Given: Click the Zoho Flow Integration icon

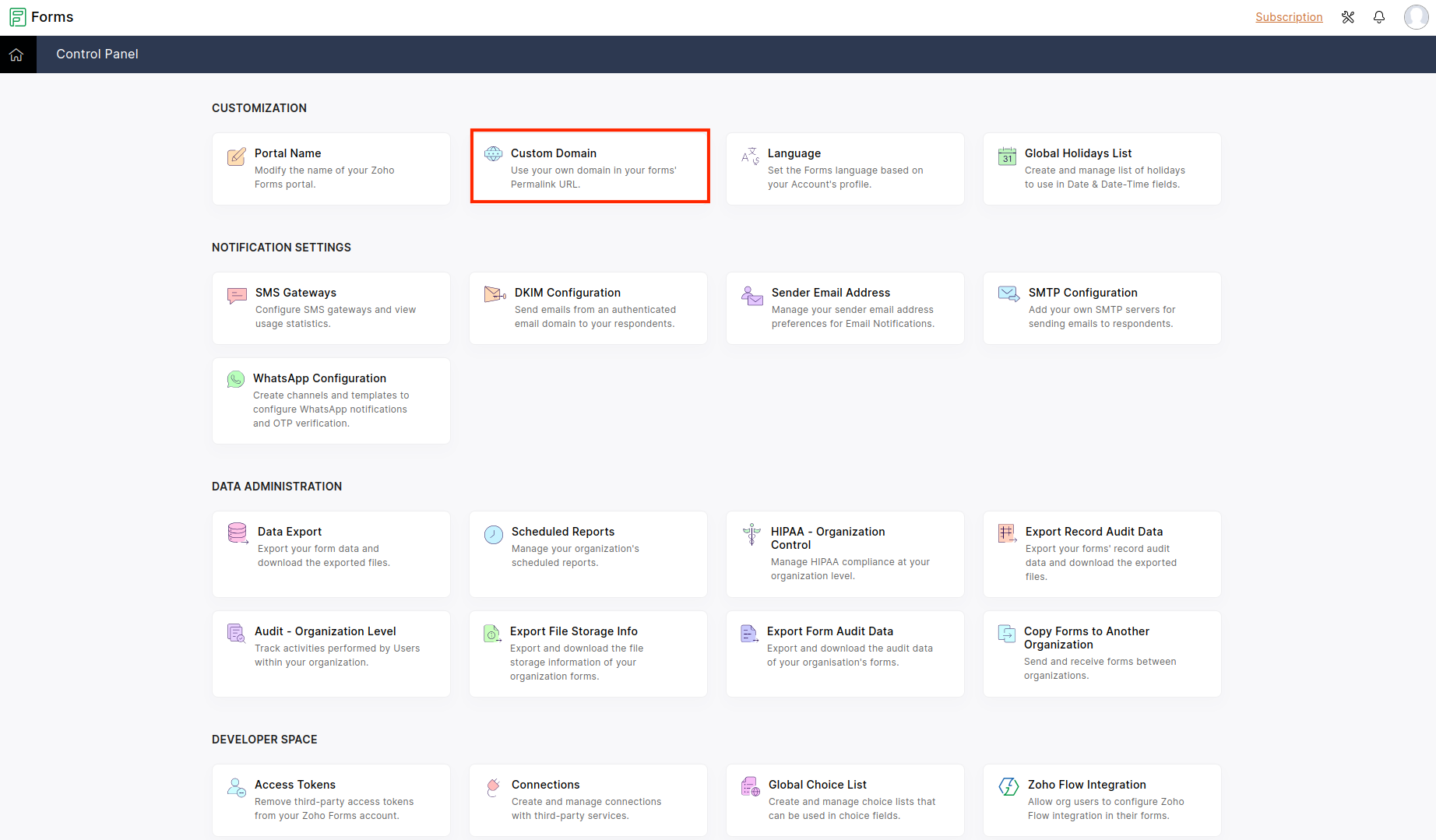Looking at the screenshot, I should click(x=1008, y=787).
